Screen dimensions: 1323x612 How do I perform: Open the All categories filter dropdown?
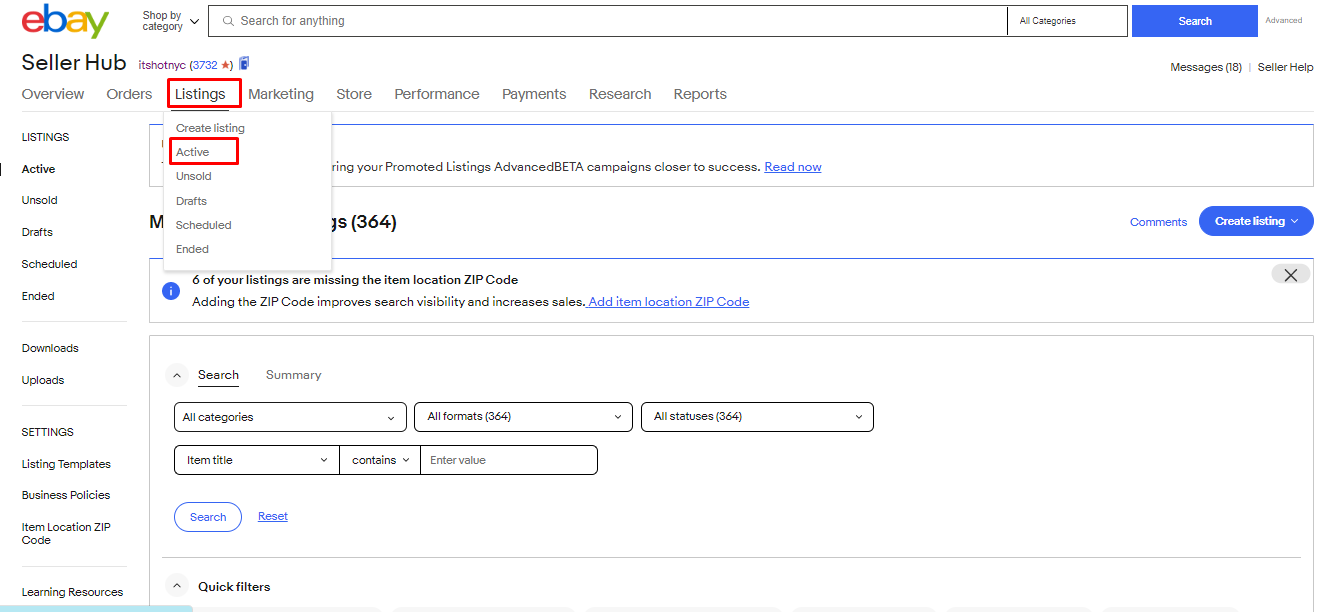(x=290, y=417)
